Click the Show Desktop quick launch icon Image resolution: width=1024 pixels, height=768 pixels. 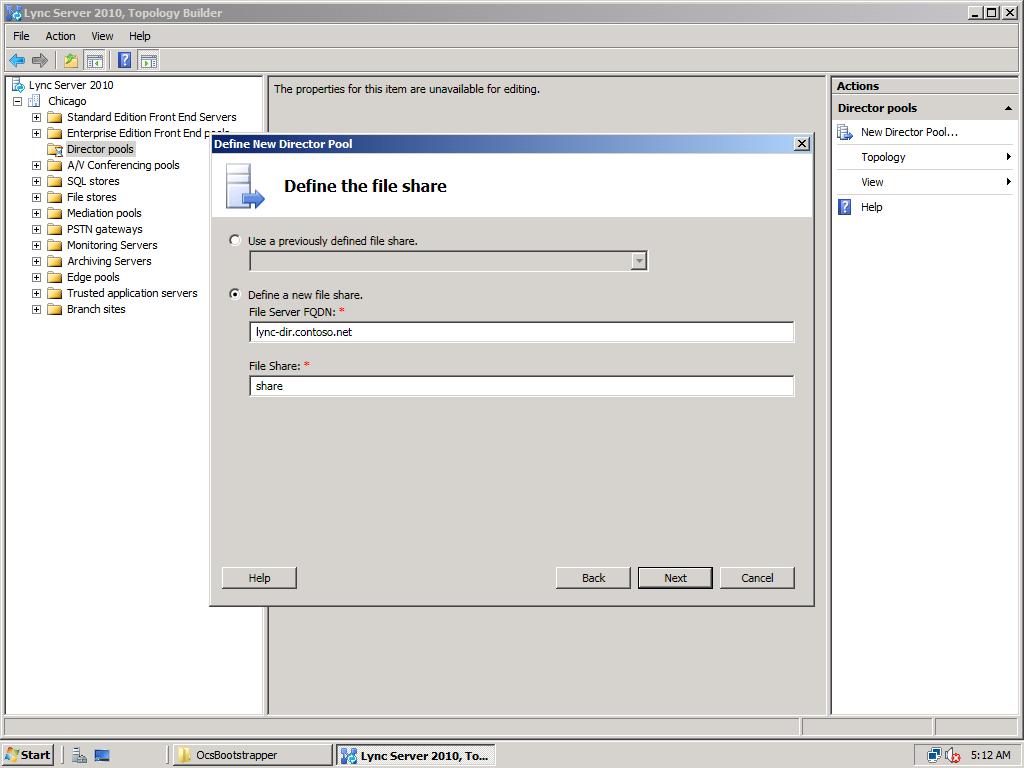click(x=102, y=756)
